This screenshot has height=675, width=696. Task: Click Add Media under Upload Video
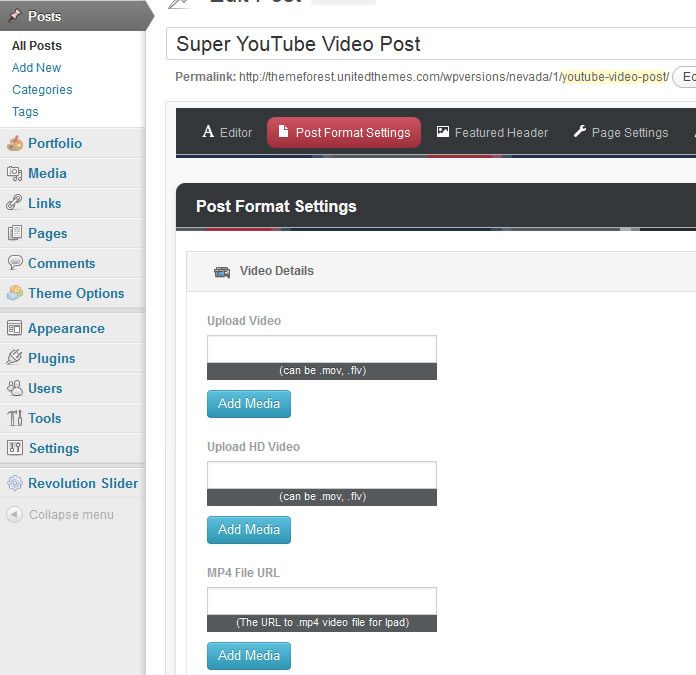point(249,404)
